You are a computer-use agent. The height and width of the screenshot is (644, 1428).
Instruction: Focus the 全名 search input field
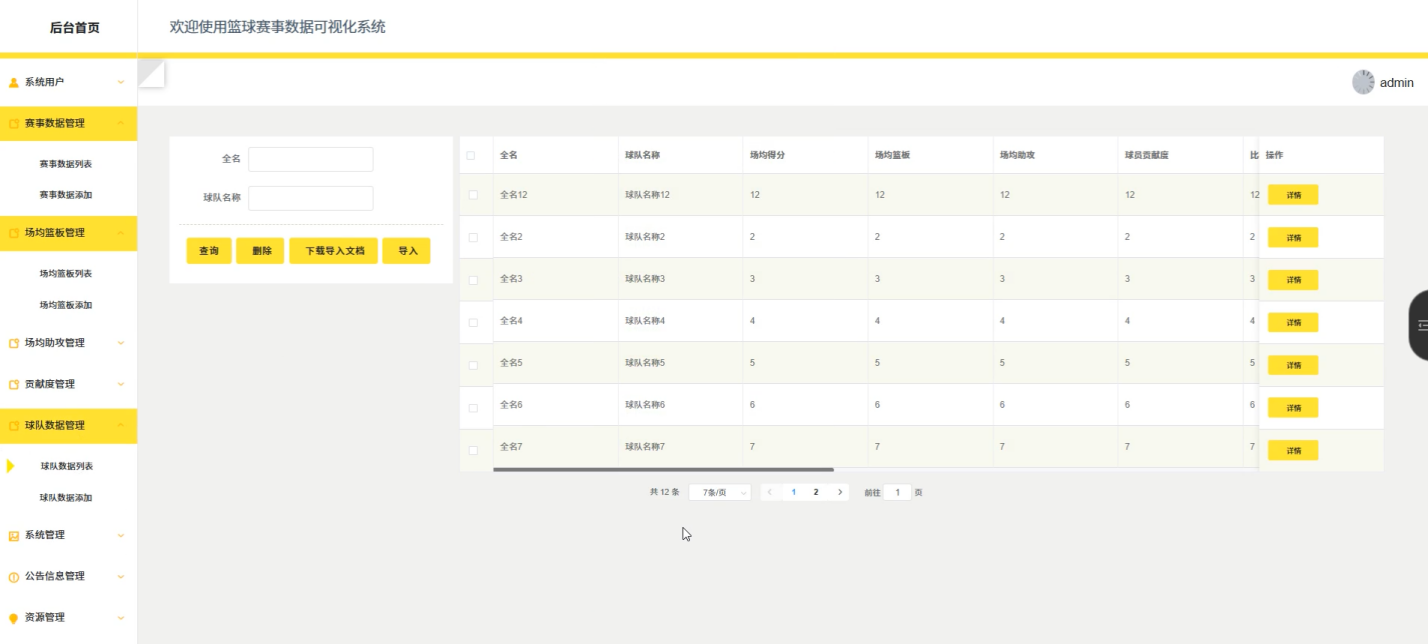[311, 159]
